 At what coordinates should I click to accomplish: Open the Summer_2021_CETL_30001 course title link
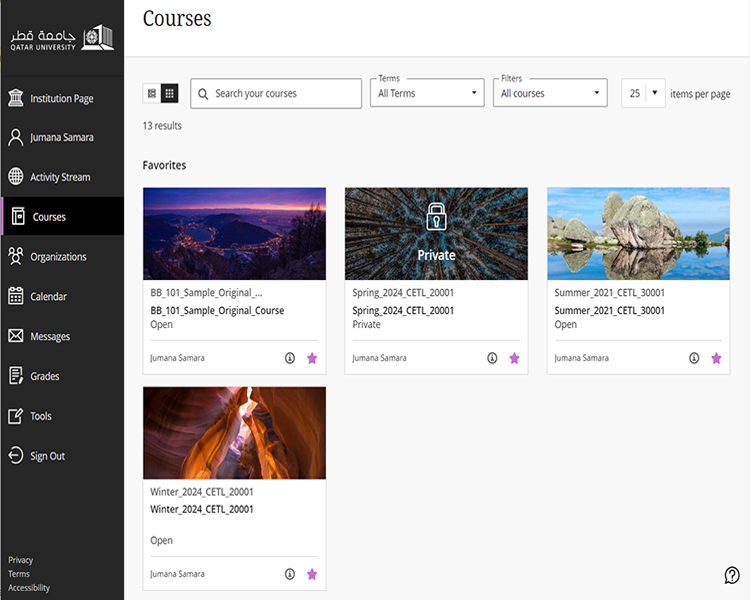pos(609,310)
